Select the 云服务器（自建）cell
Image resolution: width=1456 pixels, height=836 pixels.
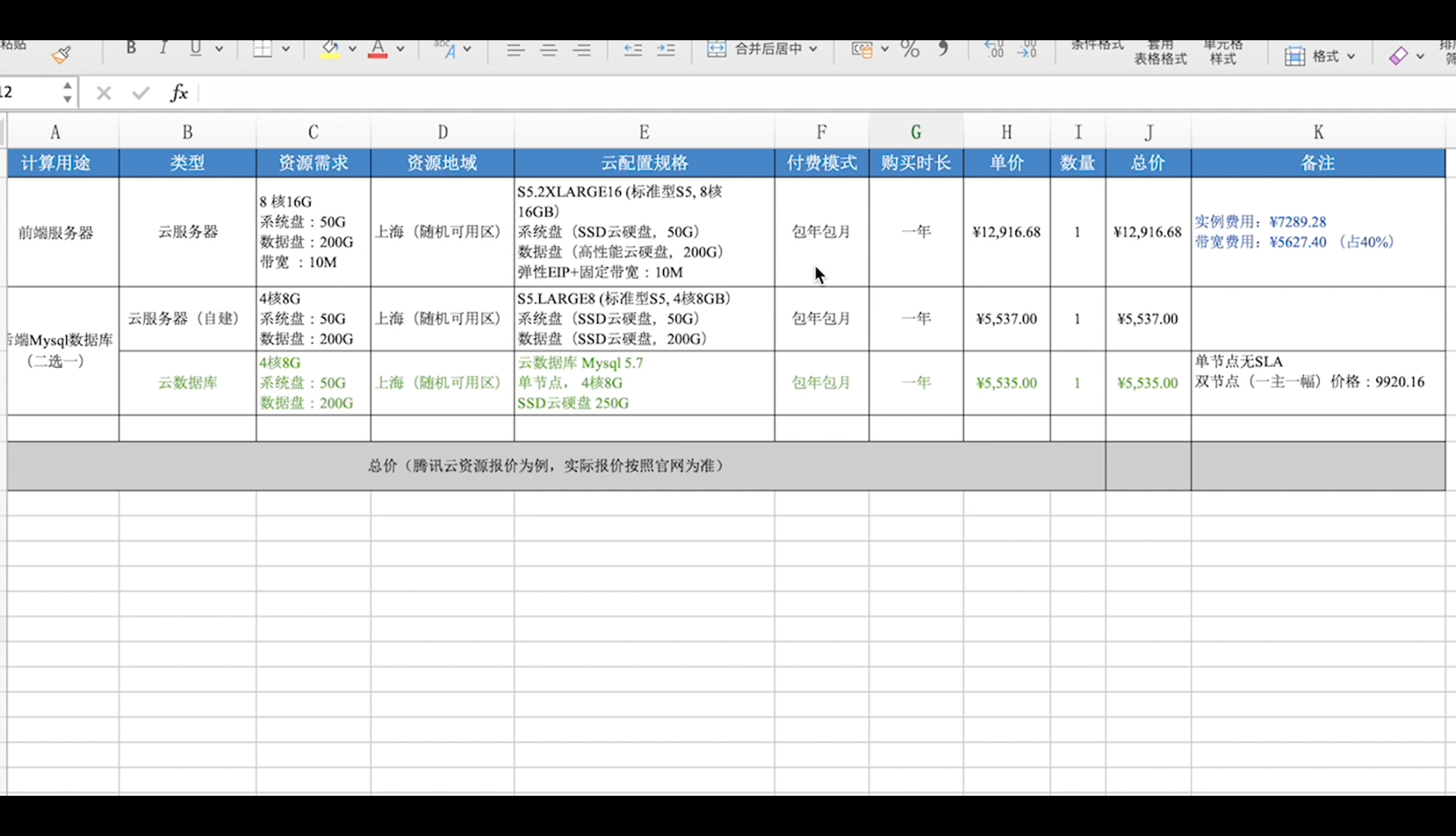tap(187, 319)
